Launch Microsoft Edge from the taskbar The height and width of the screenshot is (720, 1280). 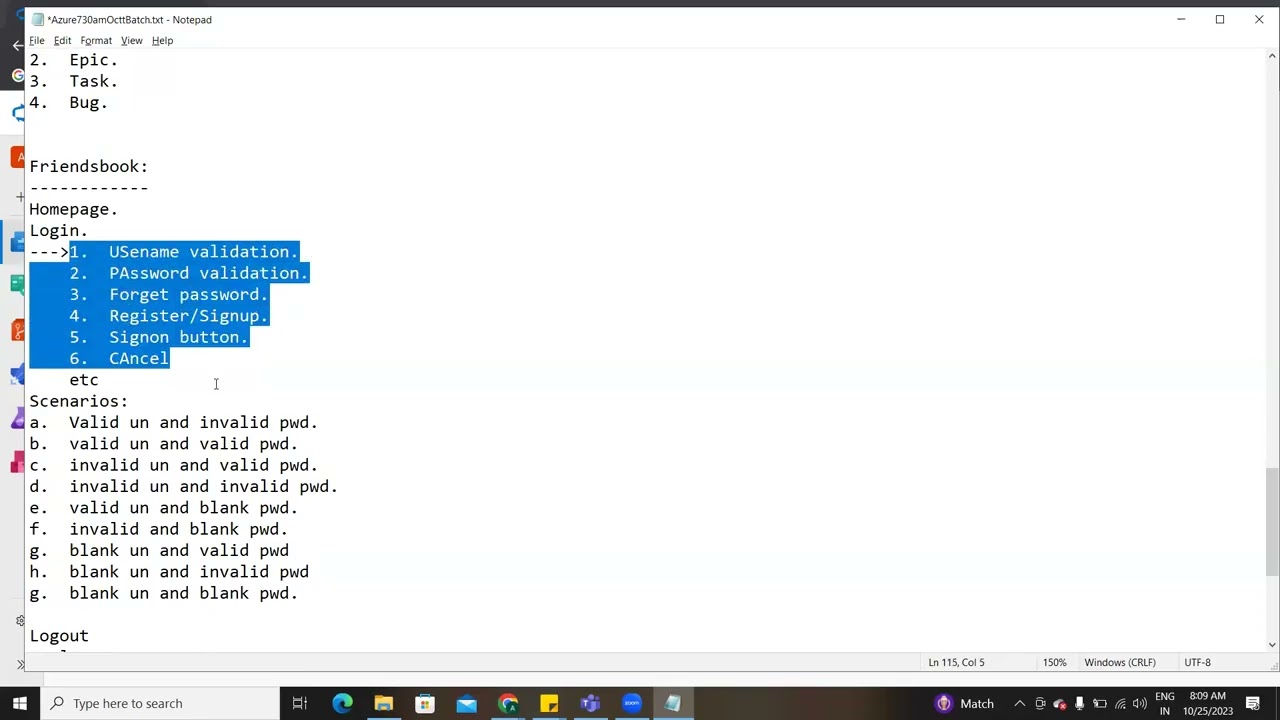[342, 703]
